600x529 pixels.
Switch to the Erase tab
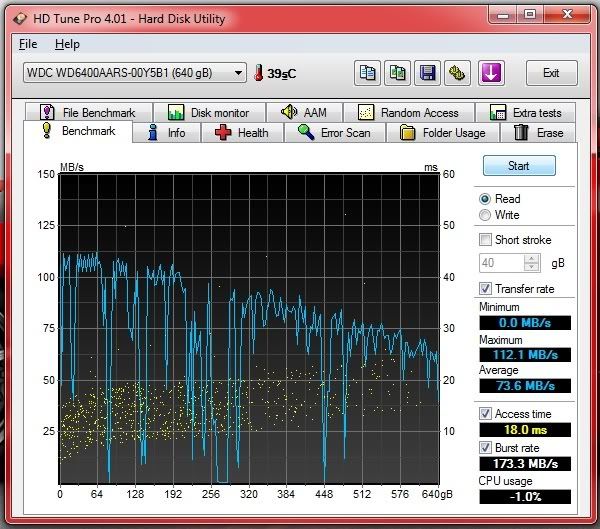pos(538,133)
